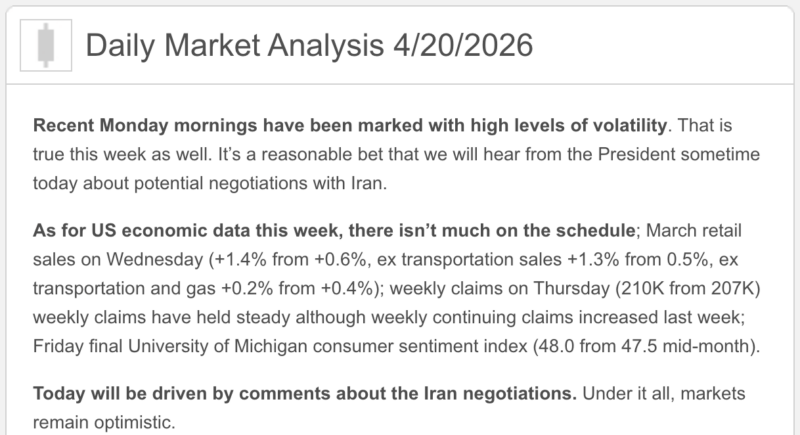Click the candlestick chart icon

tap(45, 46)
